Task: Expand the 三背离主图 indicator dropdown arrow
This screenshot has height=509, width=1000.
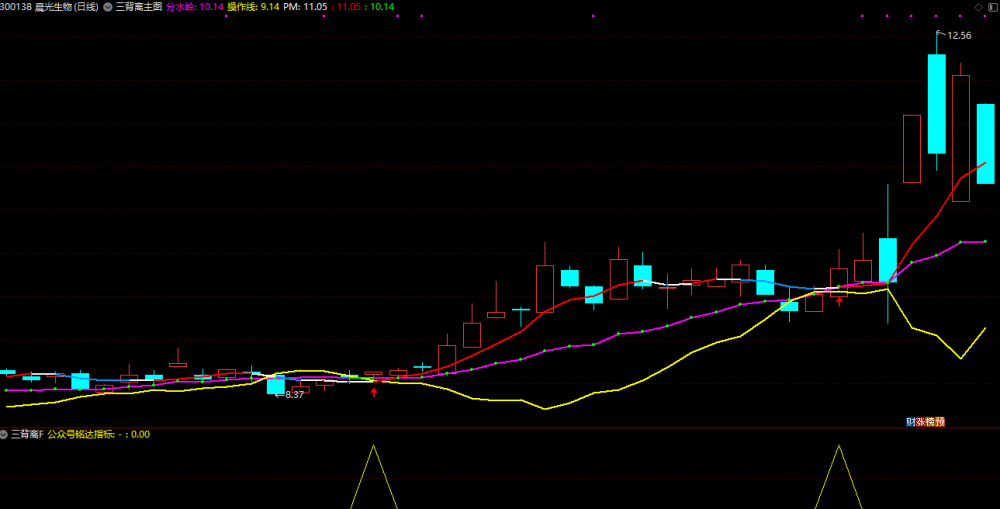Action: pyautogui.click(x=108, y=7)
